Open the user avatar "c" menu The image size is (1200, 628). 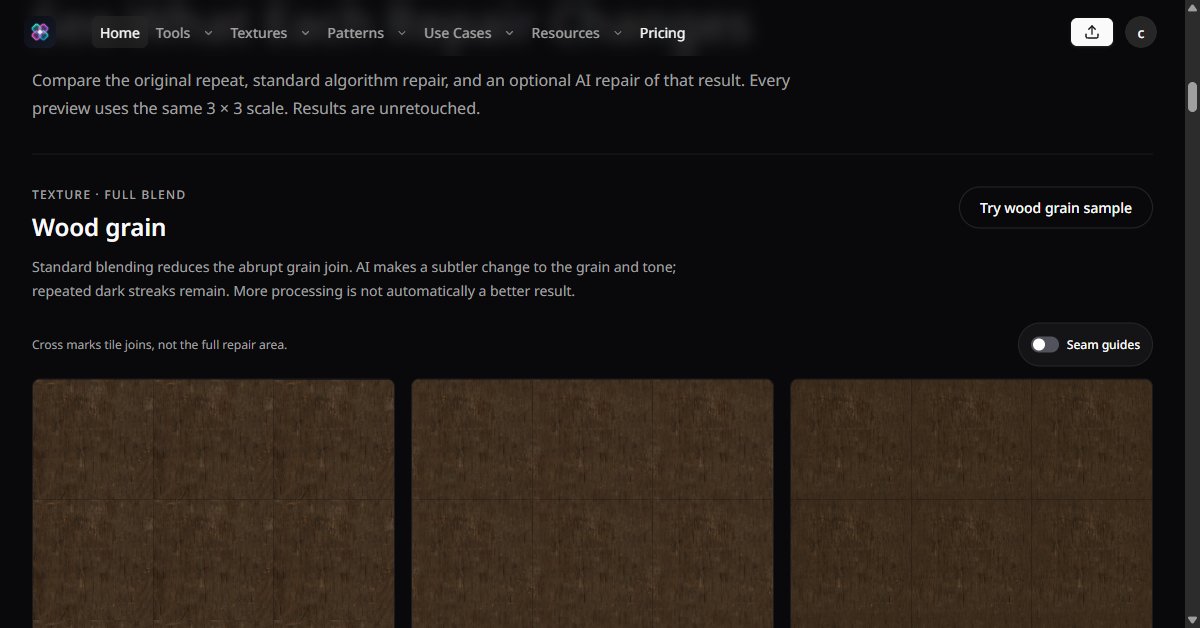[x=1141, y=33]
